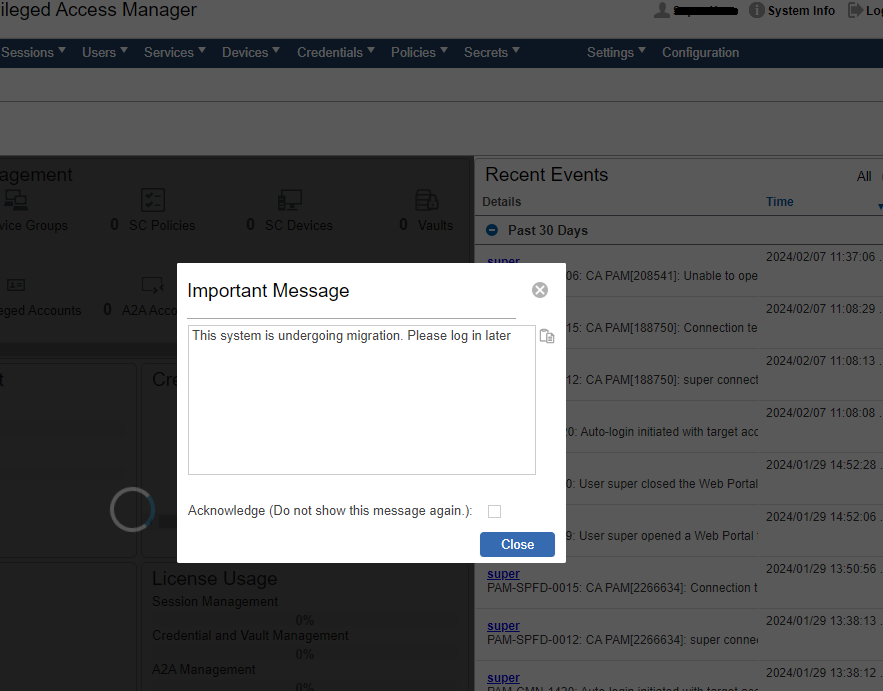
Task: Open the Policies menu
Action: coord(419,52)
